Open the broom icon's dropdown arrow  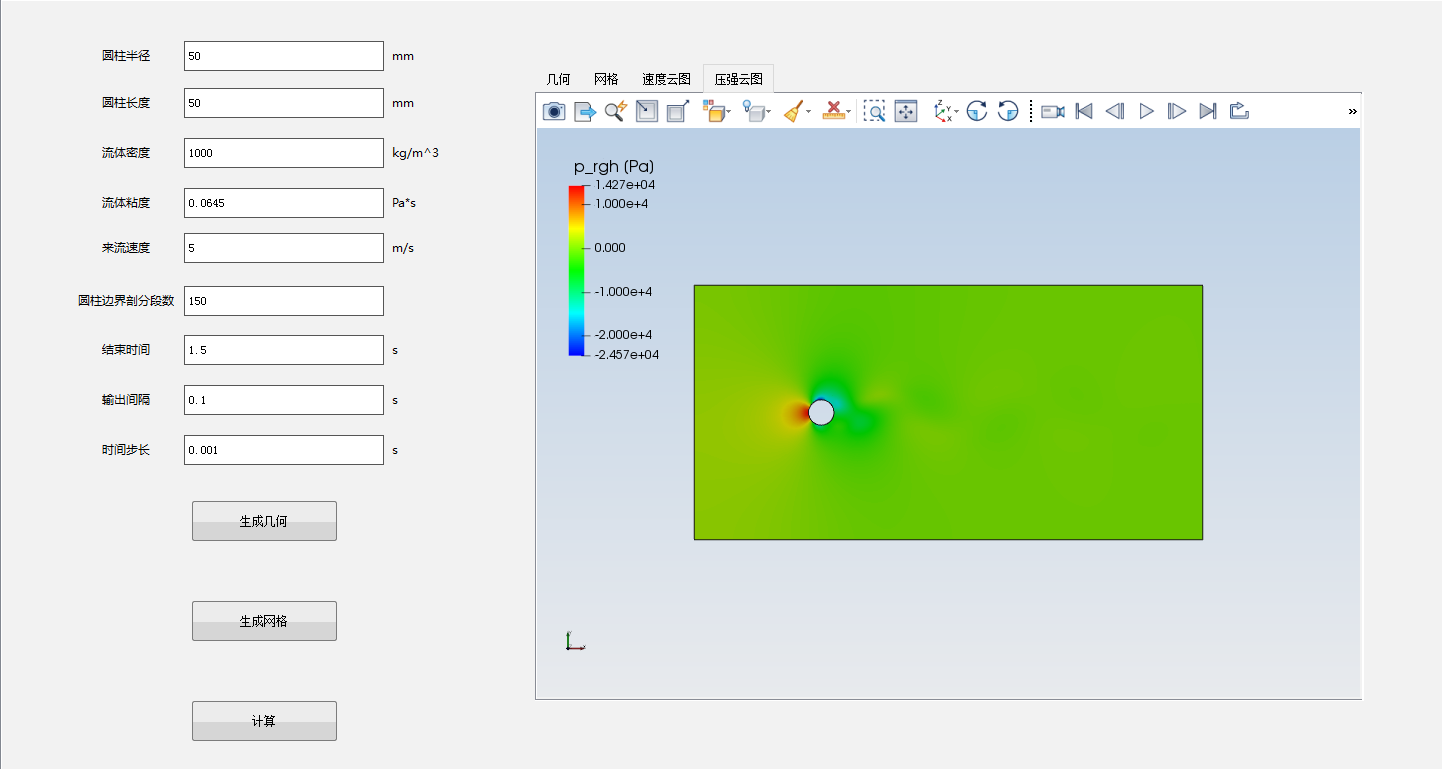(x=808, y=112)
